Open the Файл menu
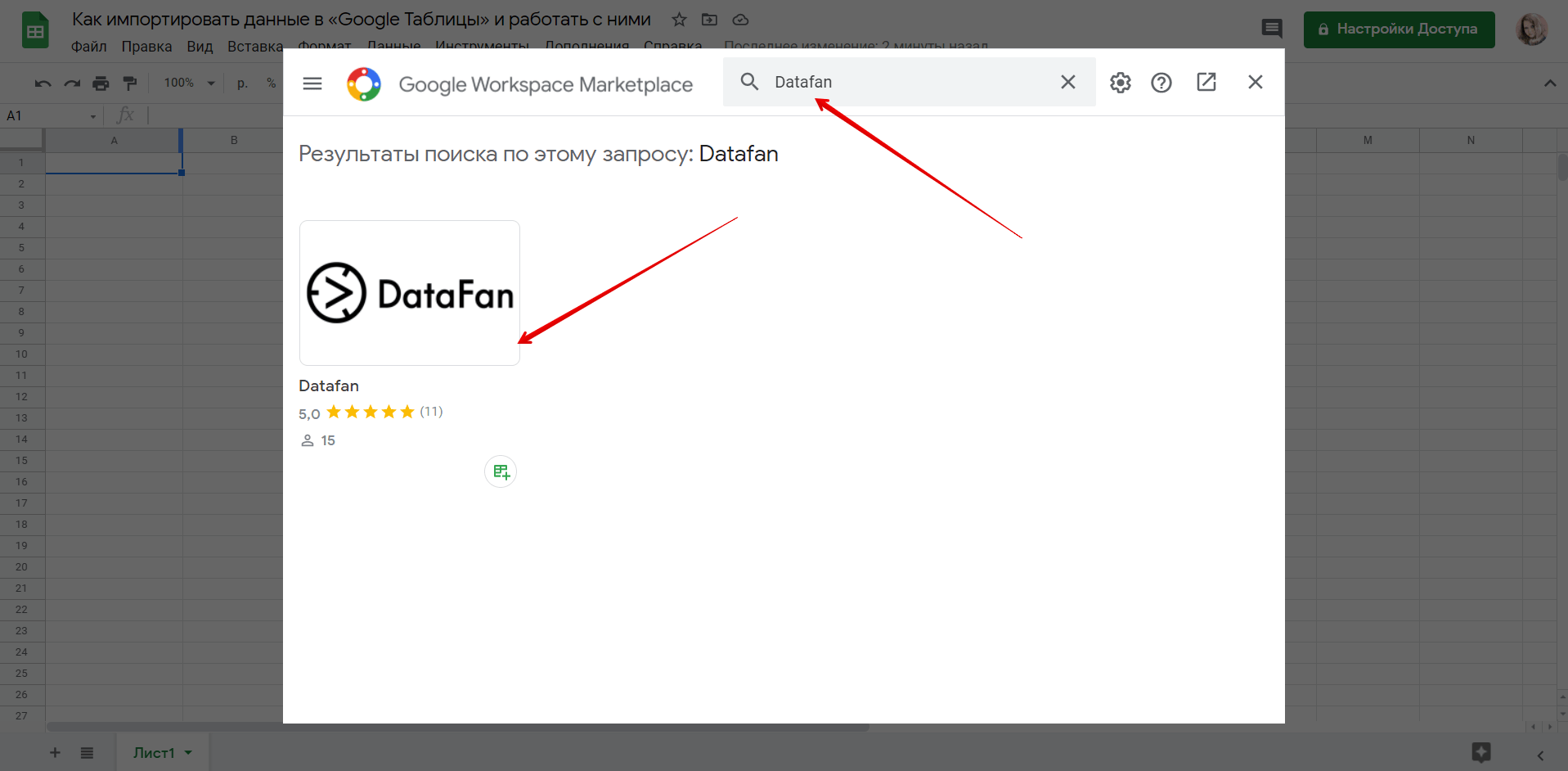 [x=88, y=47]
